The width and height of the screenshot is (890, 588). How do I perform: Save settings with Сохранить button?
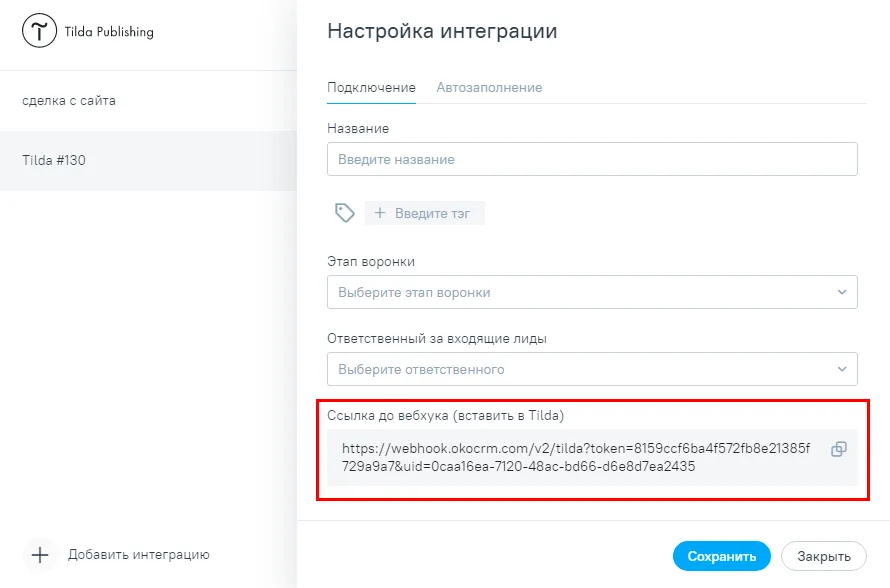click(721, 556)
